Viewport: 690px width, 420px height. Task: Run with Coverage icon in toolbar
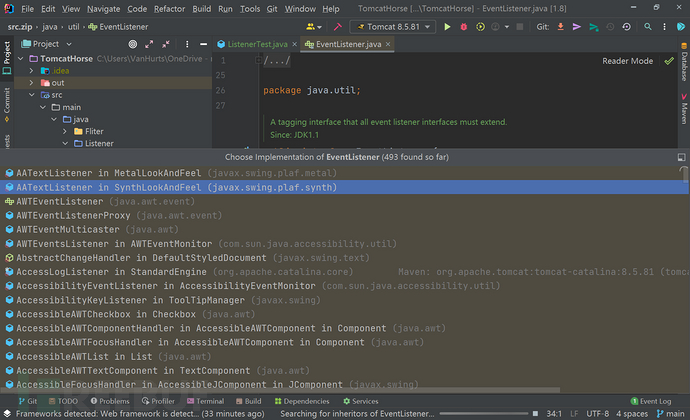coord(481,26)
